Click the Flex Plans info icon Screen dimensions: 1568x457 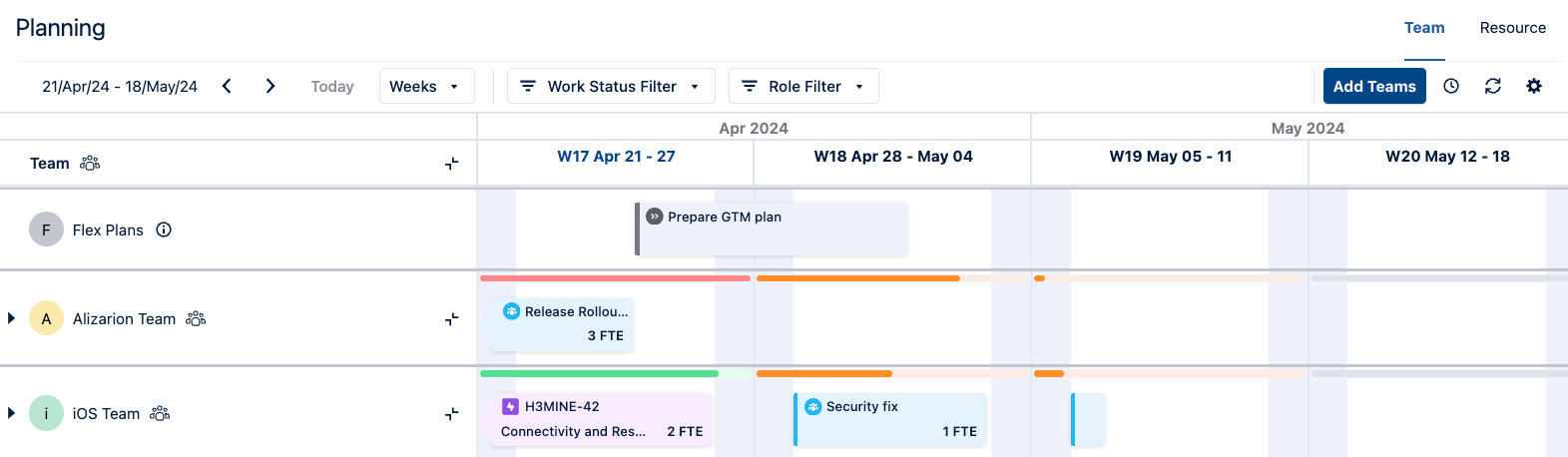click(164, 229)
